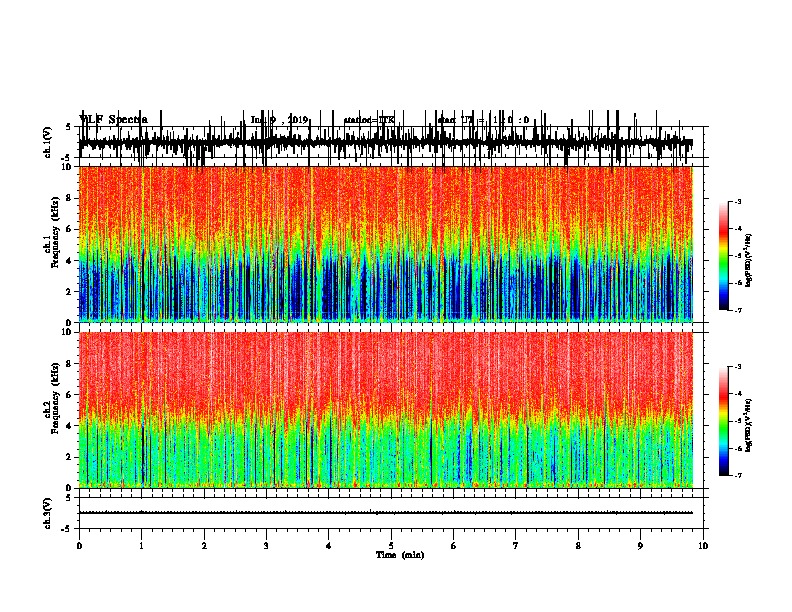Image resolution: width=792 pixels, height=612 pixels.
Task: Click the Time (min) axis label
Action: click(400, 555)
